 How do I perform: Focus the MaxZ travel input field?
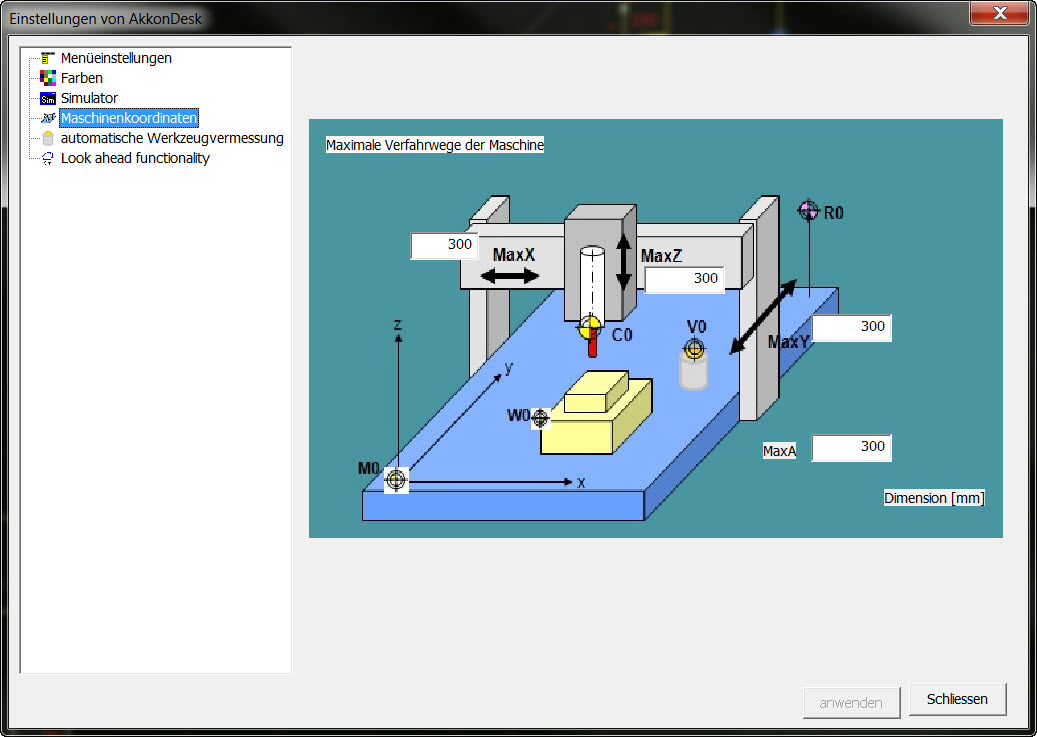point(684,279)
